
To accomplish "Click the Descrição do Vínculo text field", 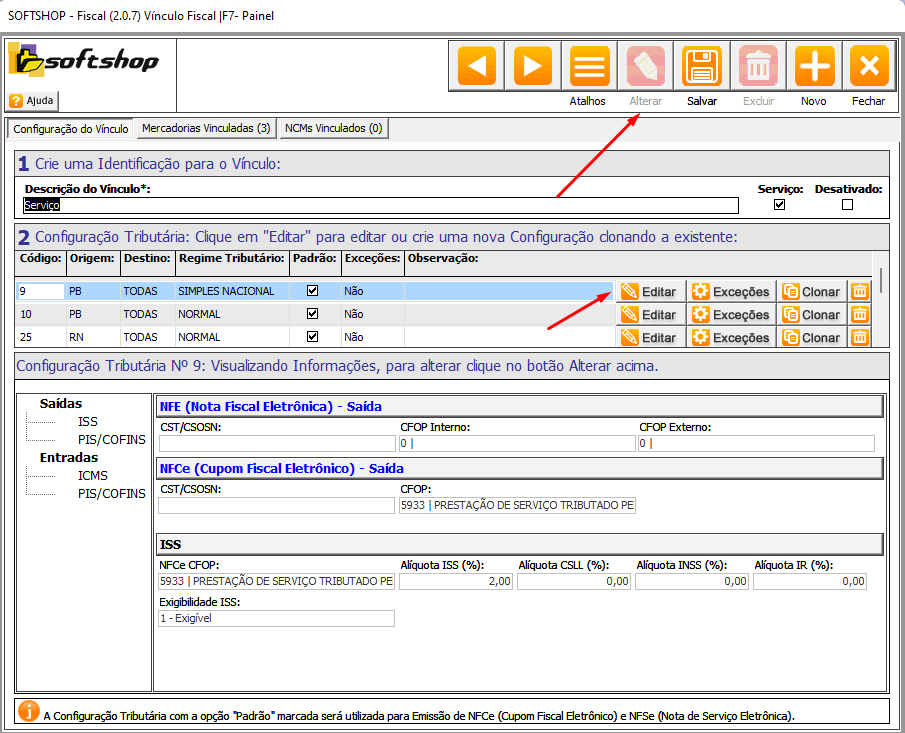I will point(380,205).
